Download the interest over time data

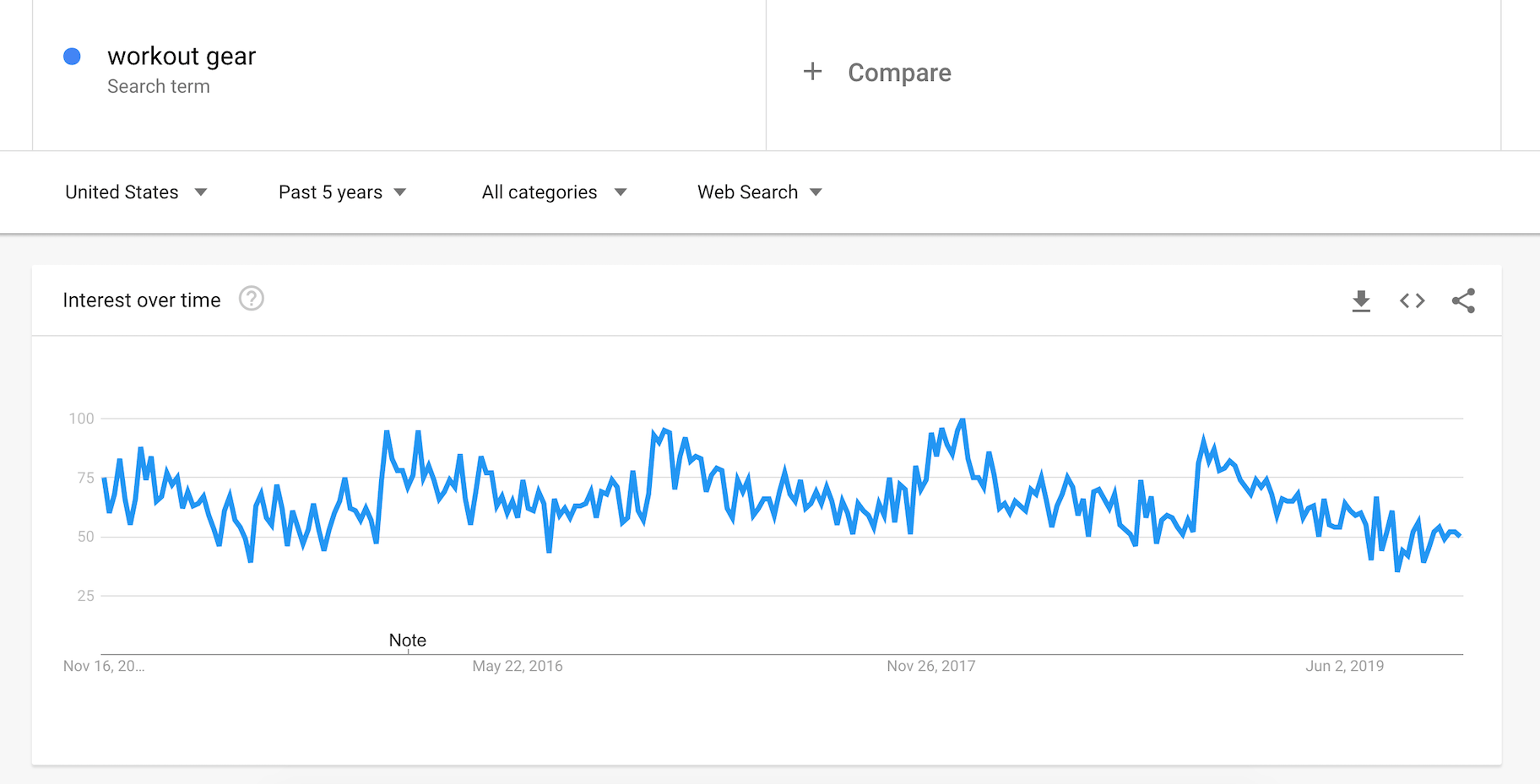pos(1361,300)
